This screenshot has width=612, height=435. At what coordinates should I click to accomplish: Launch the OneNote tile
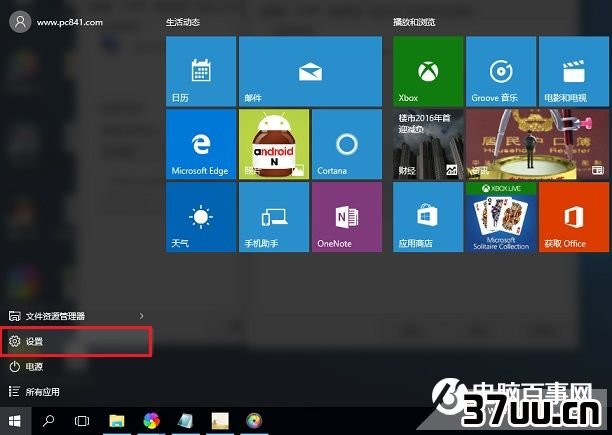pos(347,217)
